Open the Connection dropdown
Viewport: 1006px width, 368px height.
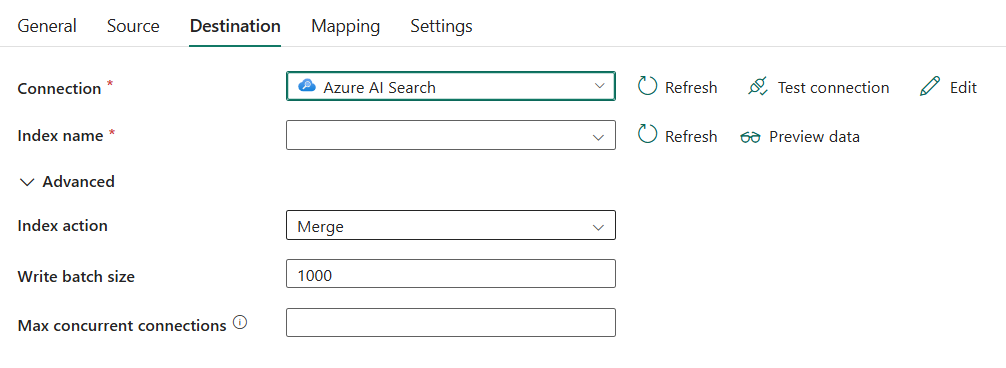click(x=450, y=87)
